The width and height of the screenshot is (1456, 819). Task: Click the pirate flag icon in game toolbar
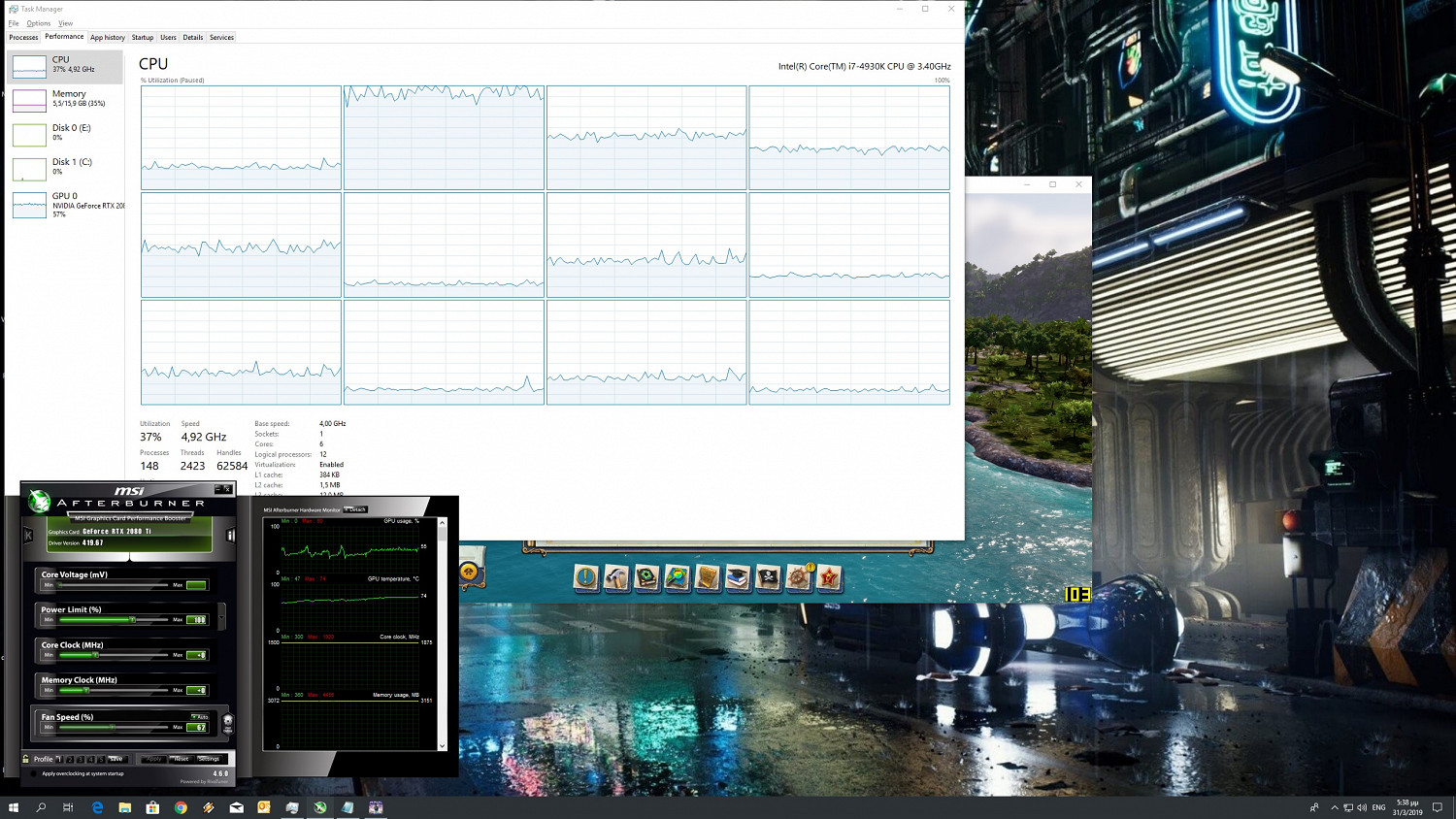tap(768, 578)
